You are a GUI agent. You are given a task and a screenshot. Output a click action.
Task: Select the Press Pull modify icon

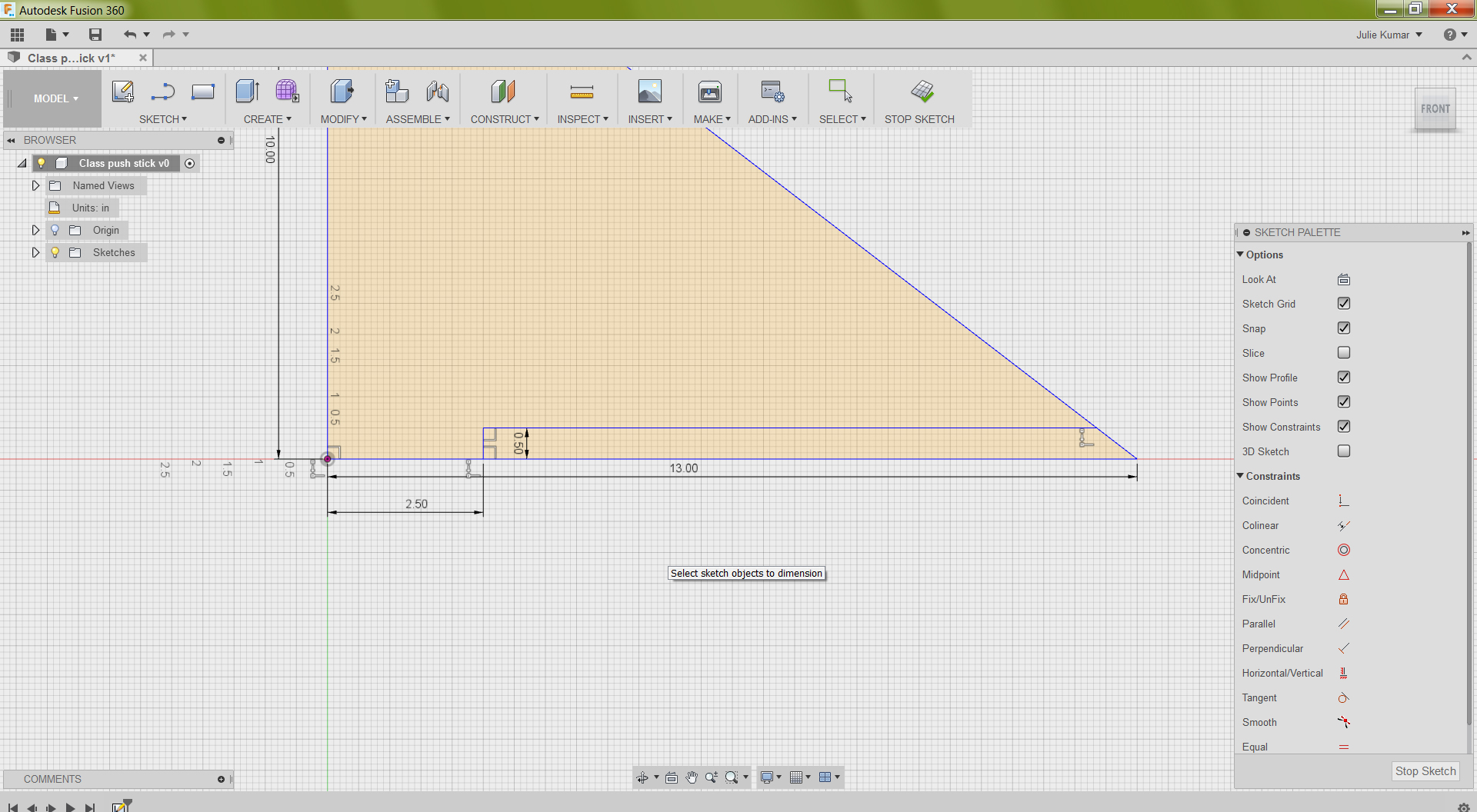click(x=342, y=92)
